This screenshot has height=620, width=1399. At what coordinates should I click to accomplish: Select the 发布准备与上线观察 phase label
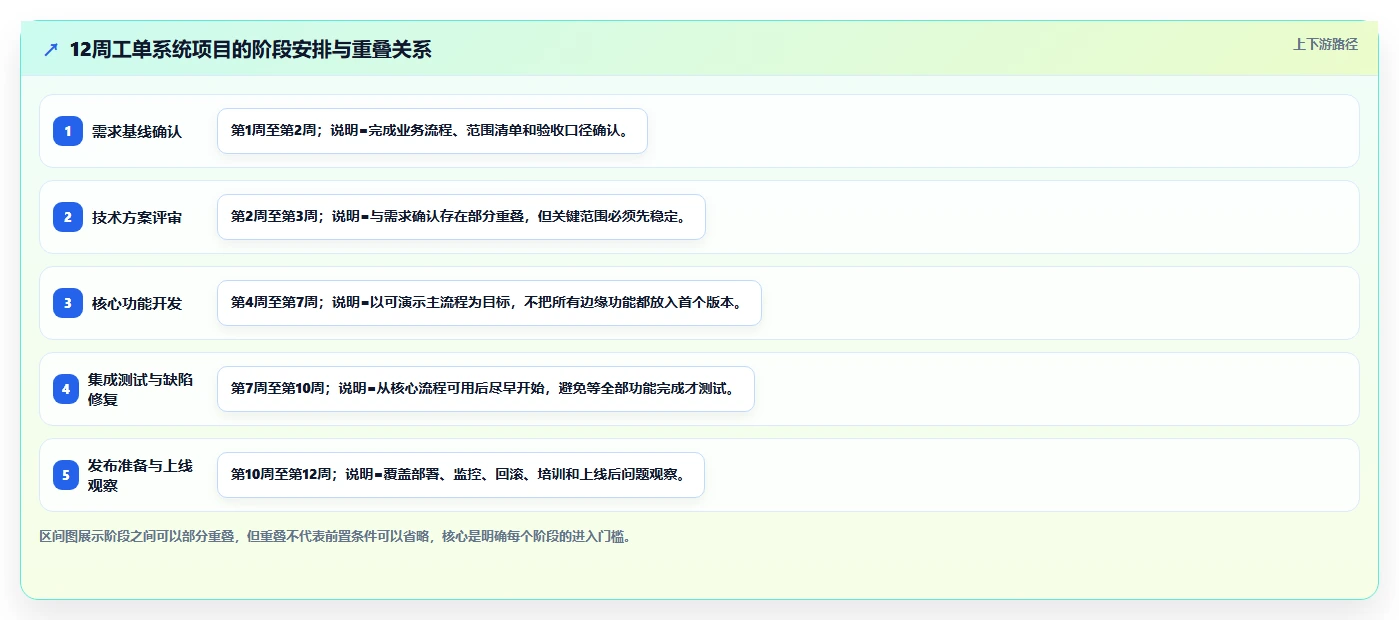[141, 475]
